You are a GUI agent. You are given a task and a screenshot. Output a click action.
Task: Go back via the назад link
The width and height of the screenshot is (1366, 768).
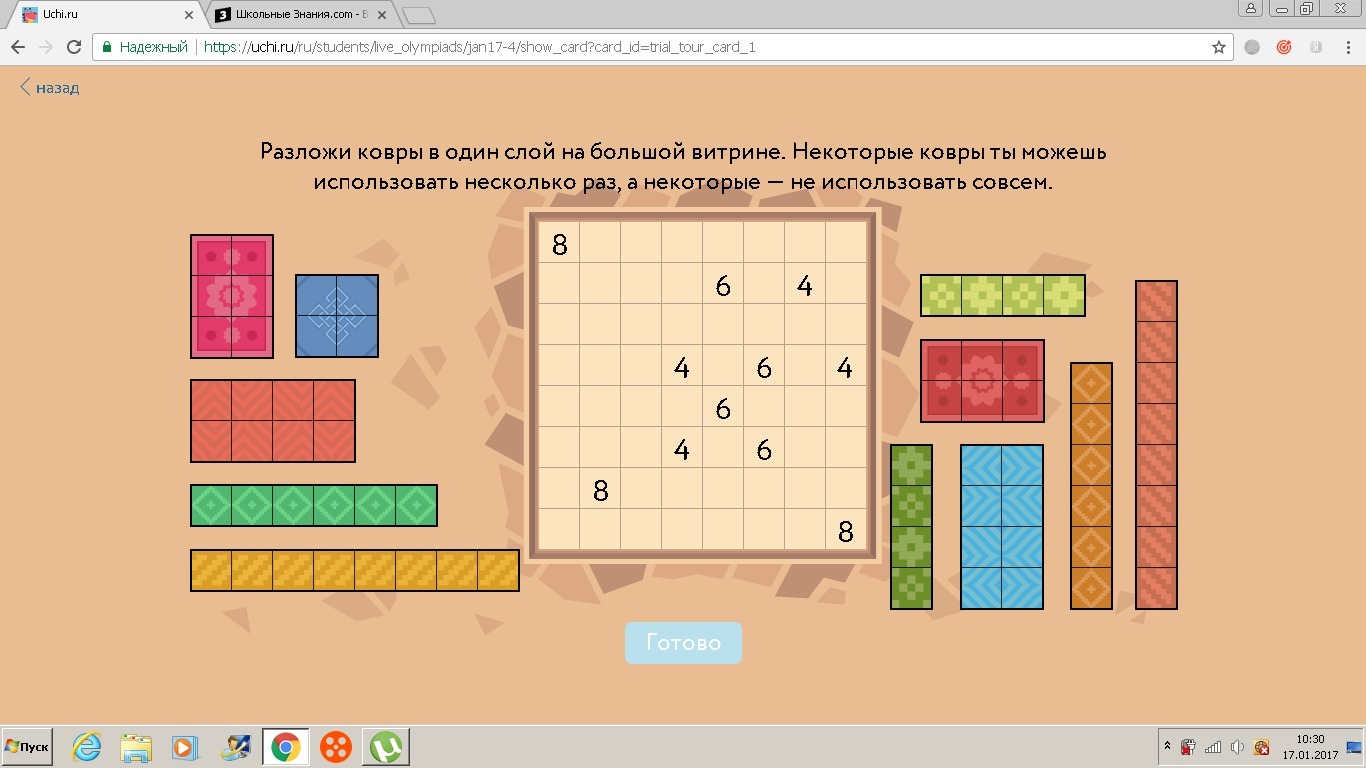point(49,88)
